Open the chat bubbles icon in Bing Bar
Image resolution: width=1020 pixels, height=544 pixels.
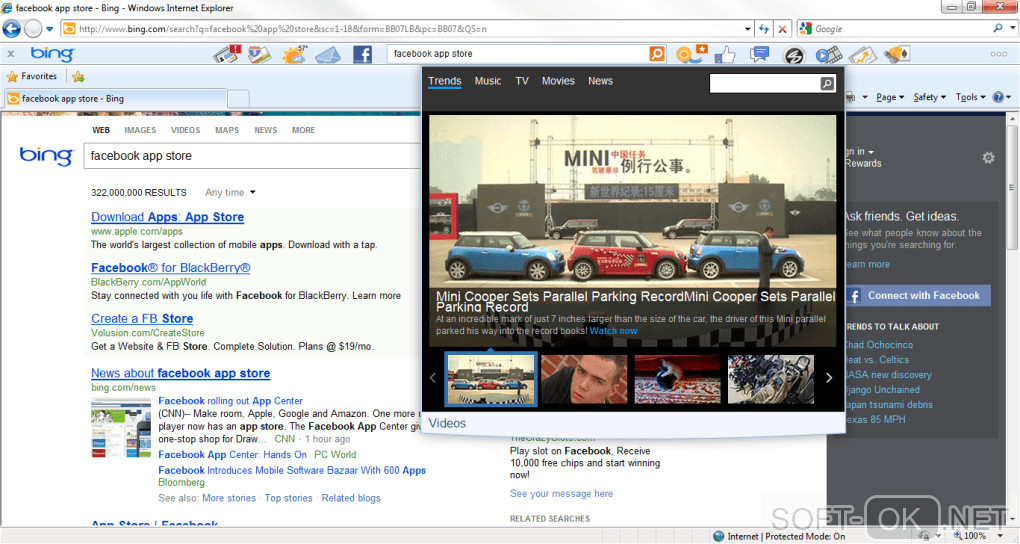click(759, 54)
